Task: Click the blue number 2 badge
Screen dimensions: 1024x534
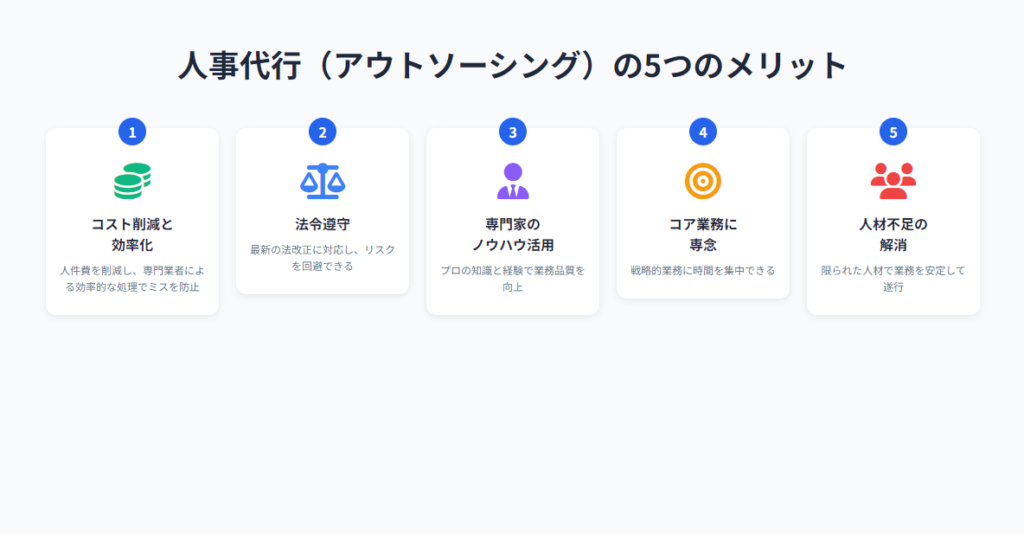Action: (322, 131)
